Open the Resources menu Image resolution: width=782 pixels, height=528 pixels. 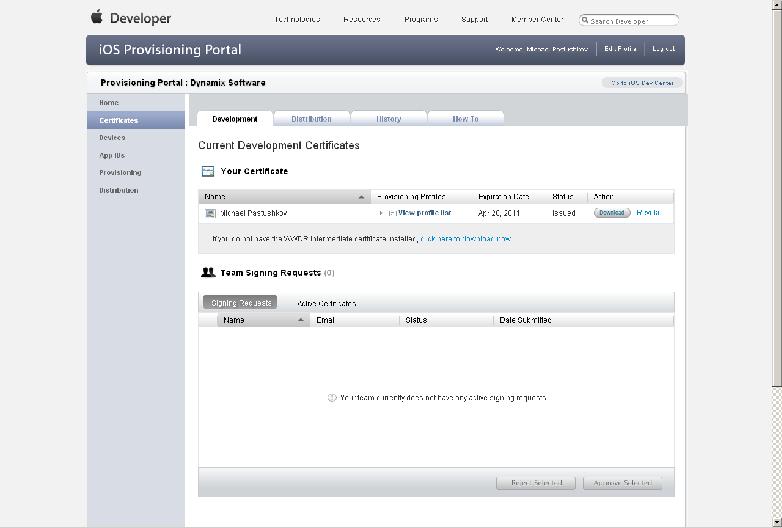pyautogui.click(x=362, y=19)
